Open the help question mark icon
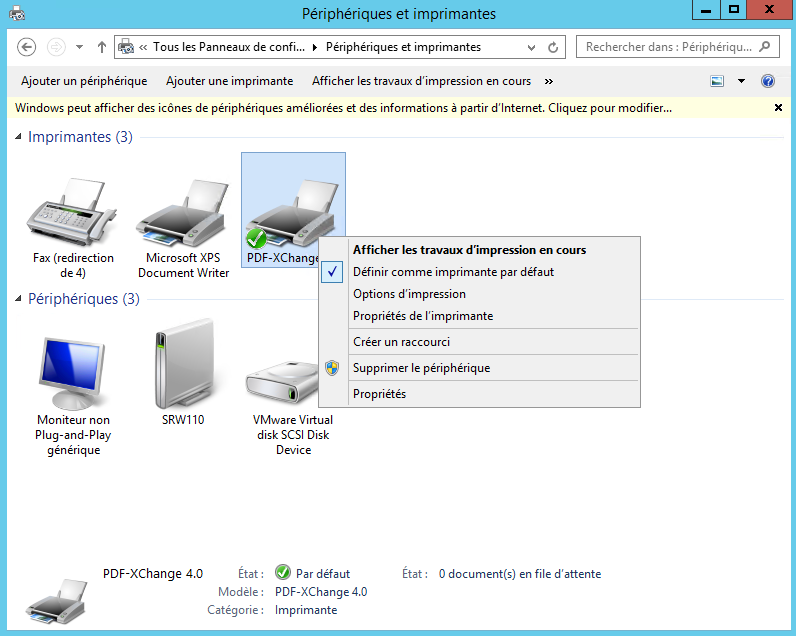Image resolution: width=796 pixels, height=636 pixels. (768, 81)
